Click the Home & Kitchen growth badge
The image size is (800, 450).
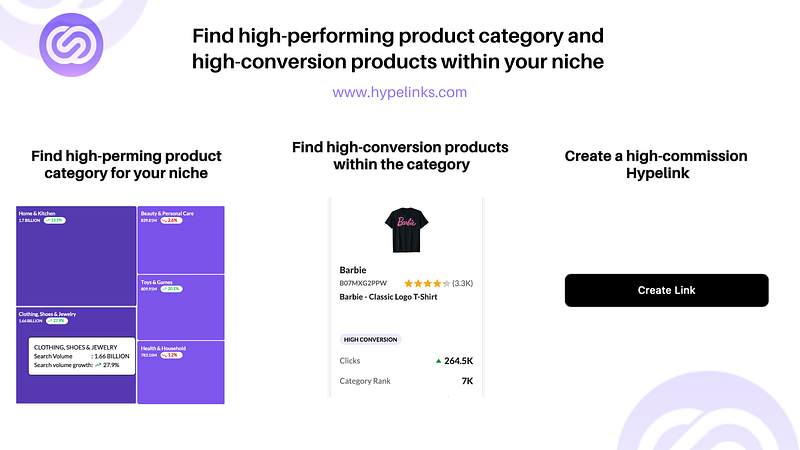click(53, 220)
